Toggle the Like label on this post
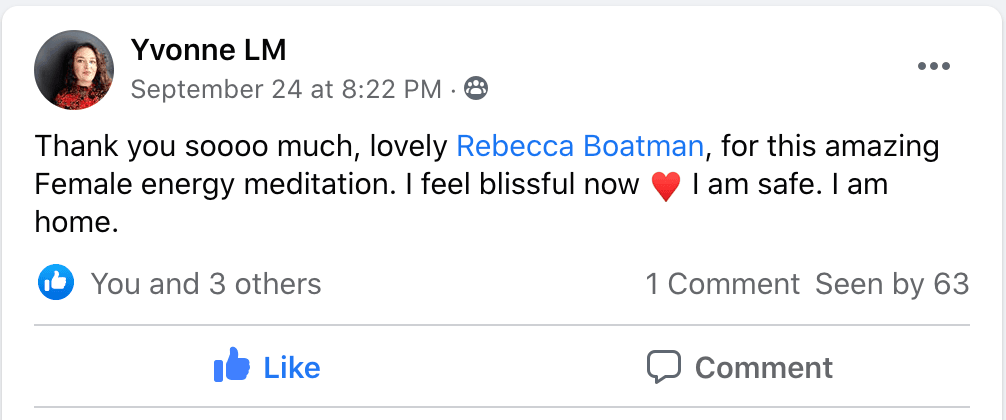The image size is (1006, 420). click(x=291, y=367)
